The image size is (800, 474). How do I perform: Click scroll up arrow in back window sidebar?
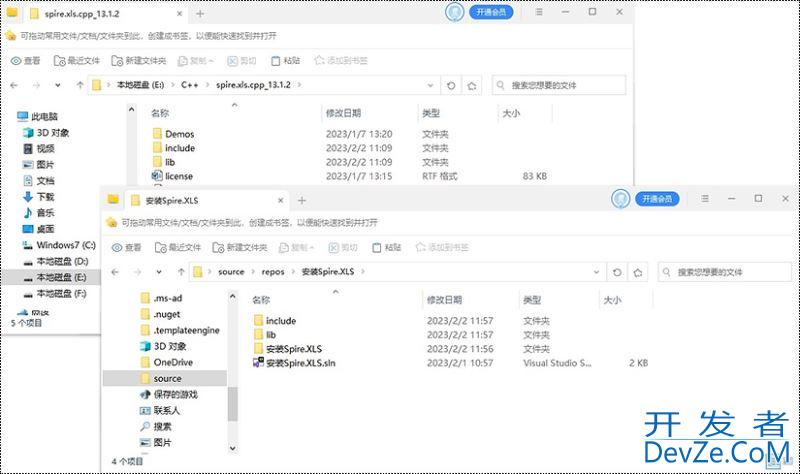[x=132, y=109]
